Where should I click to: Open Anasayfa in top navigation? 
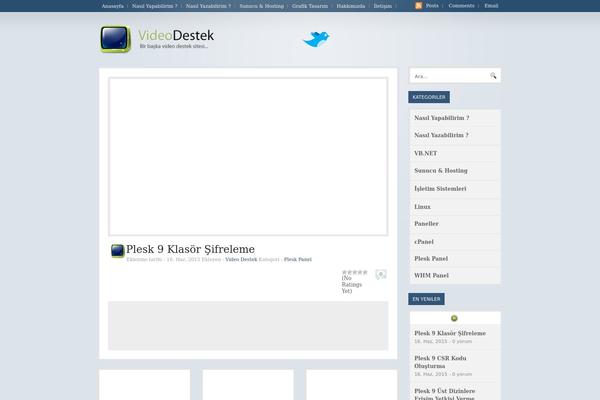pos(112,6)
